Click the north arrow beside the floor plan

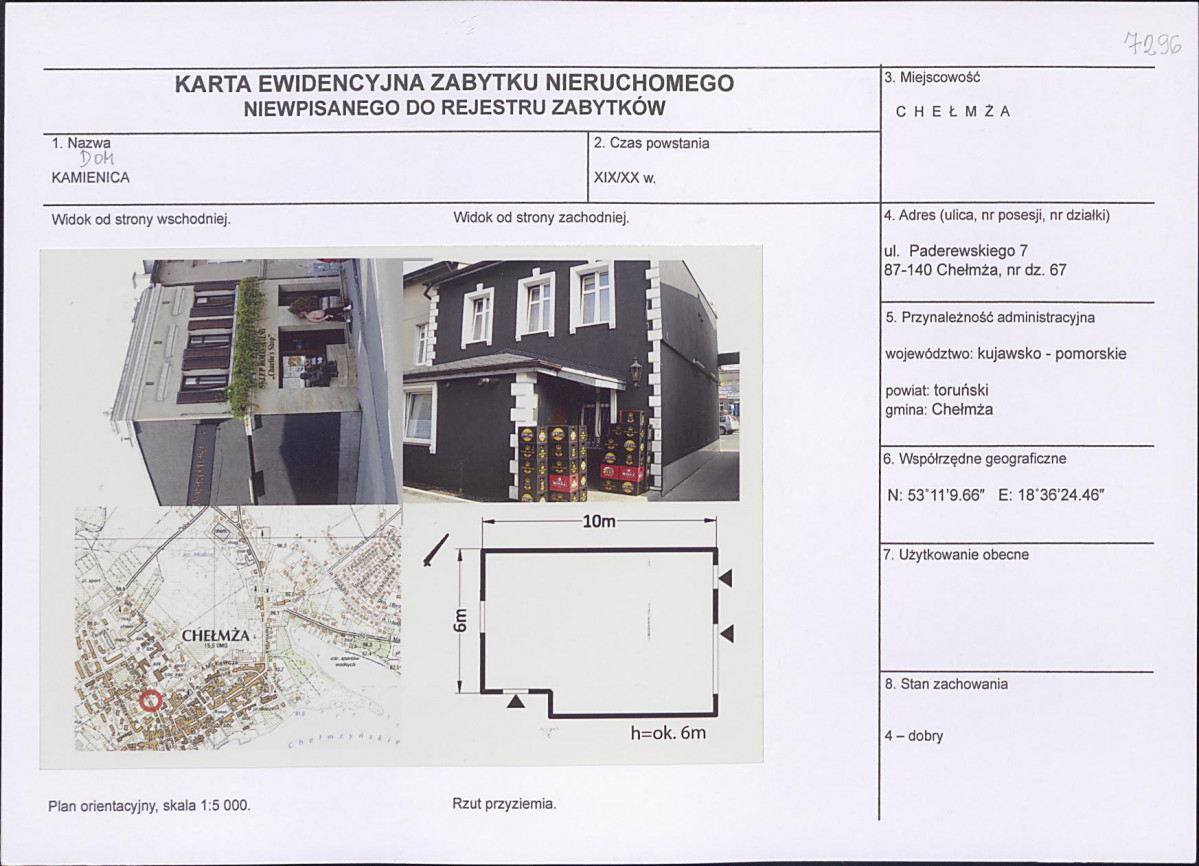pos(436,551)
